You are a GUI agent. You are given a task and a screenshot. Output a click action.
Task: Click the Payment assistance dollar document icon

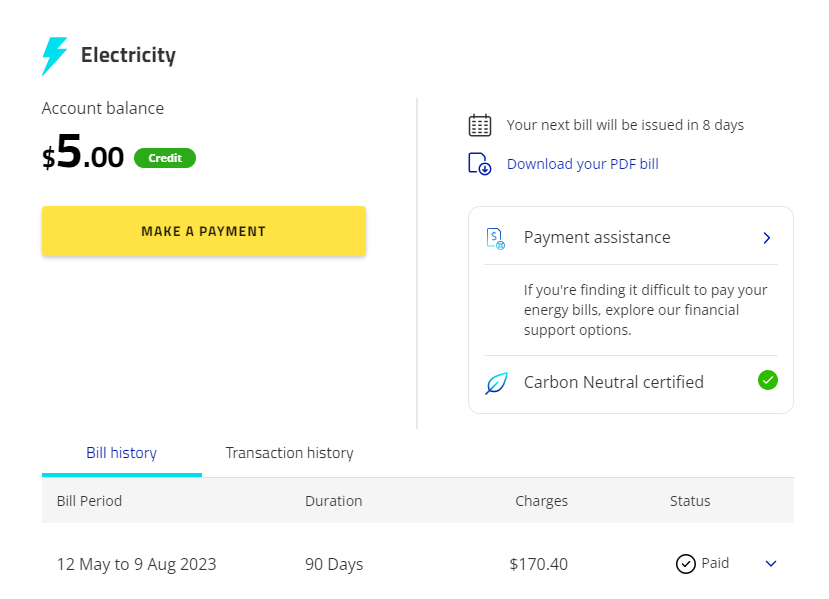(496, 238)
